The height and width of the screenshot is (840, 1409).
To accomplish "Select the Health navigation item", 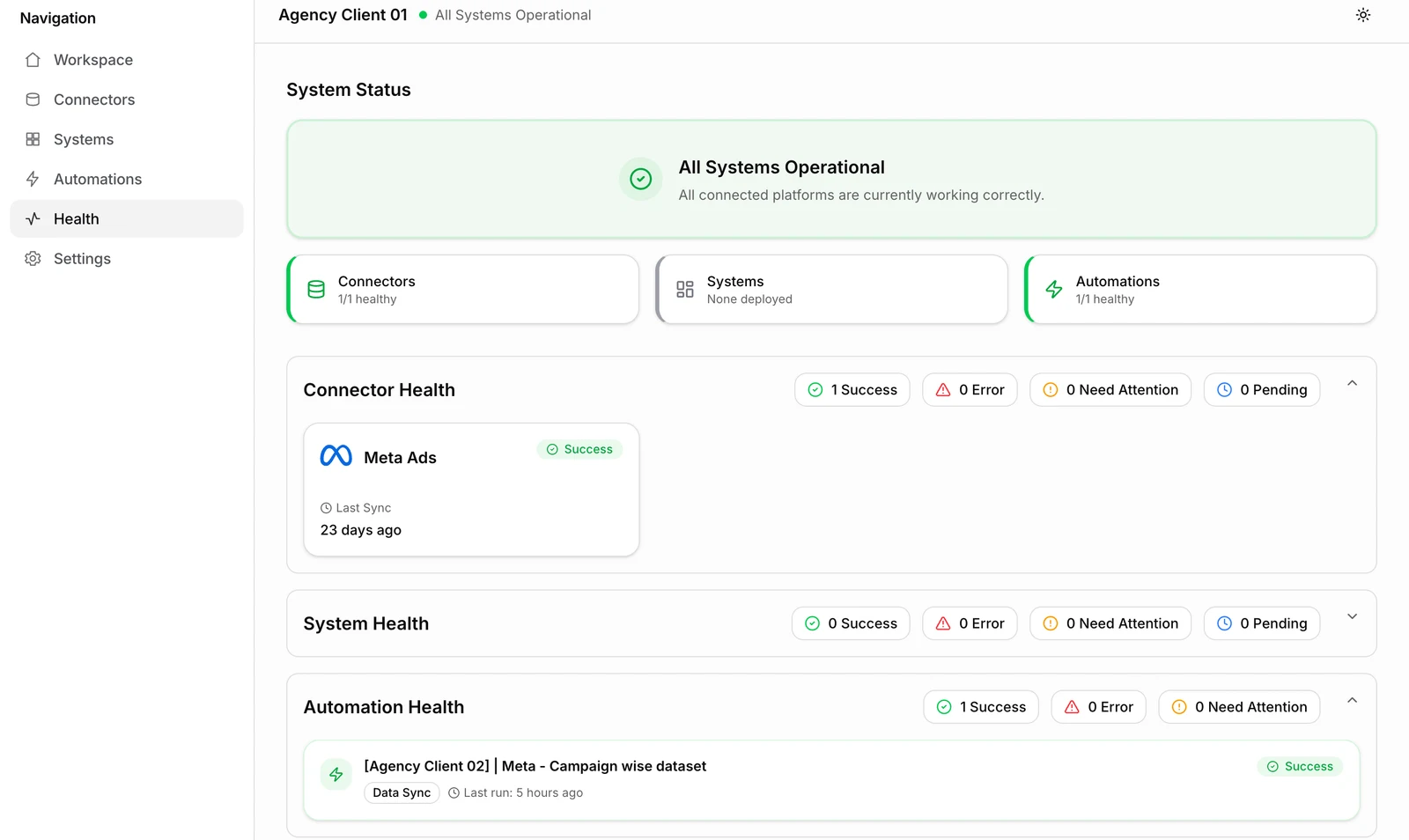I will tap(127, 218).
